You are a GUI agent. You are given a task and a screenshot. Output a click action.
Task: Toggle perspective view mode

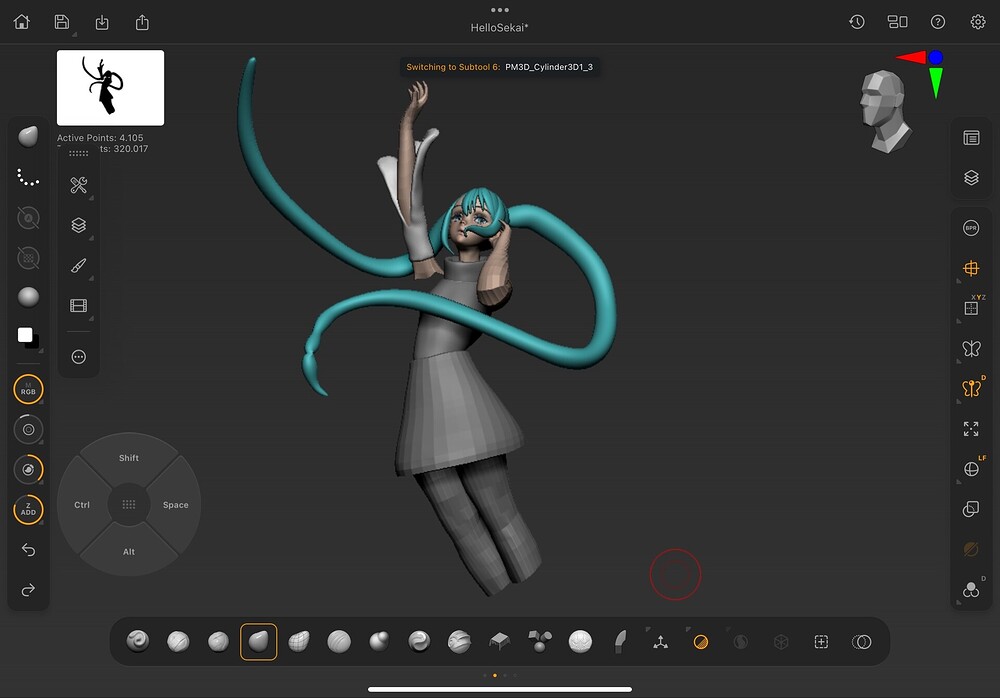pyautogui.click(x=971, y=269)
